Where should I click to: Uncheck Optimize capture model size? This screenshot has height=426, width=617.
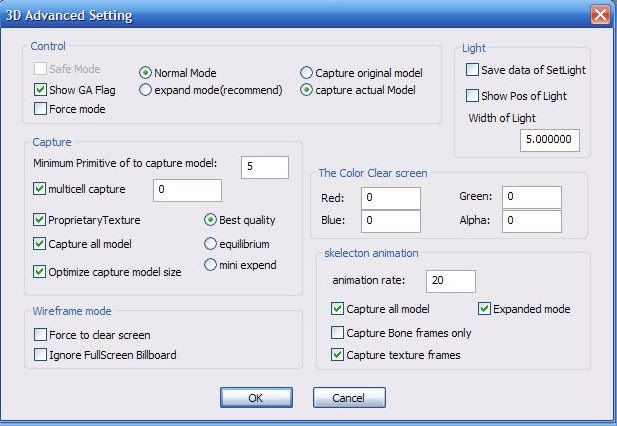pos(40,271)
